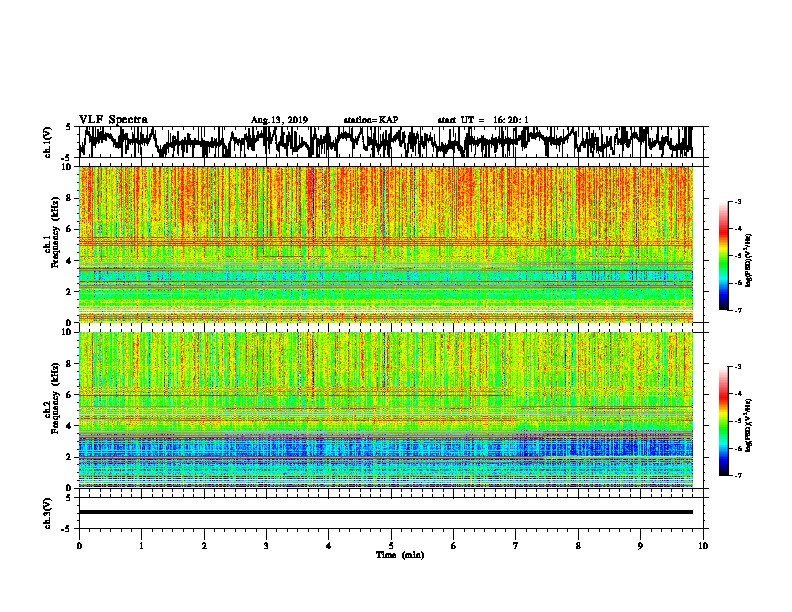Click the ch.2 spectrogram "8" kHz tick label
The height and width of the screenshot is (612, 792).
(x=69, y=364)
